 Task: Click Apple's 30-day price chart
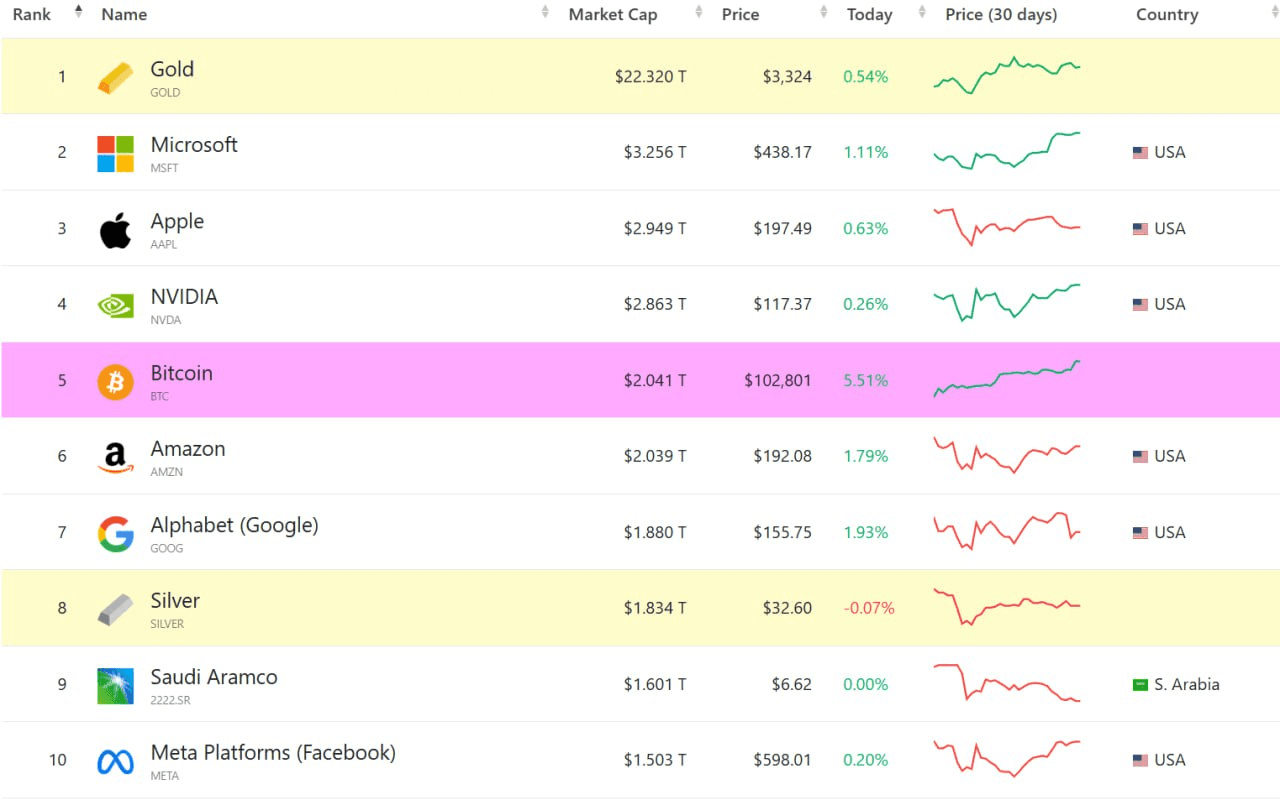pyautogui.click(x=1007, y=227)
